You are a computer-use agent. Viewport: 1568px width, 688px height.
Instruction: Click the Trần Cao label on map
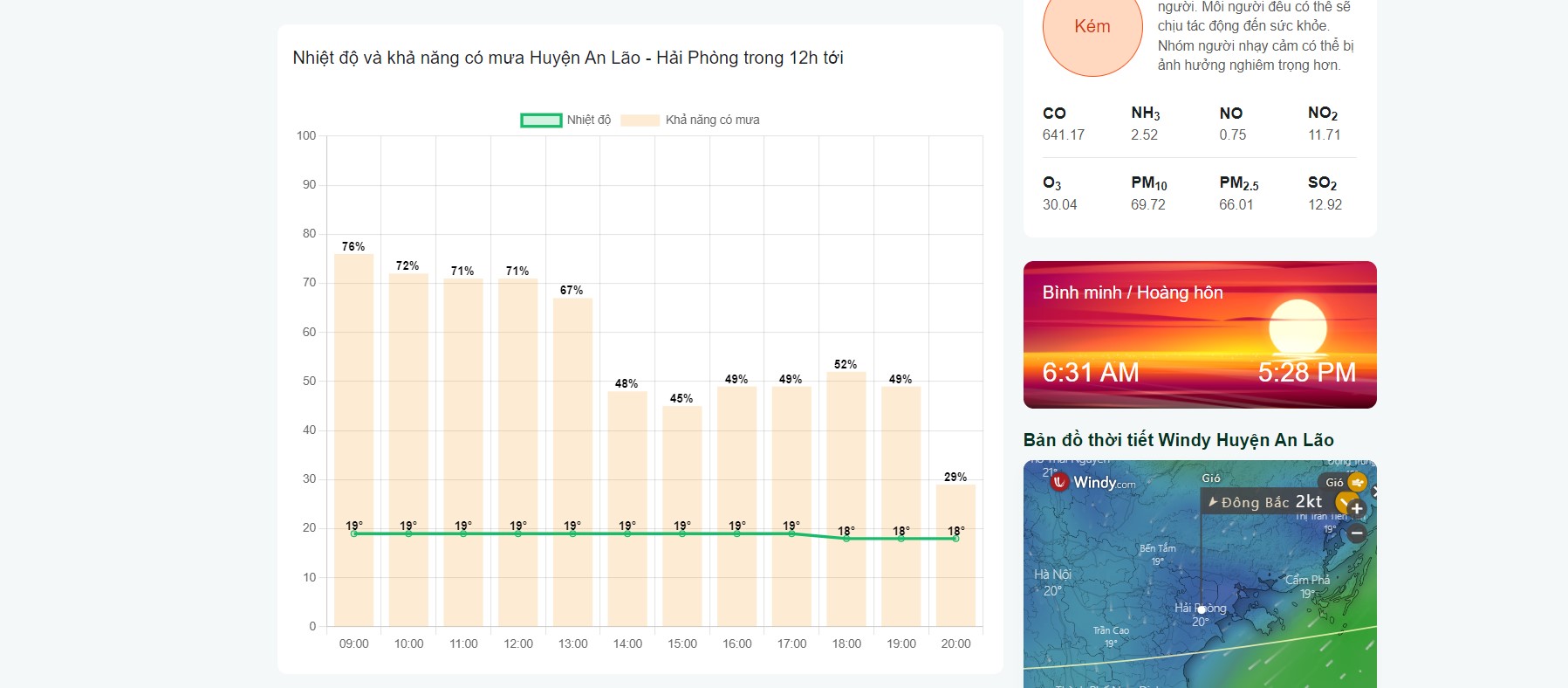[x=1111, y=630]
